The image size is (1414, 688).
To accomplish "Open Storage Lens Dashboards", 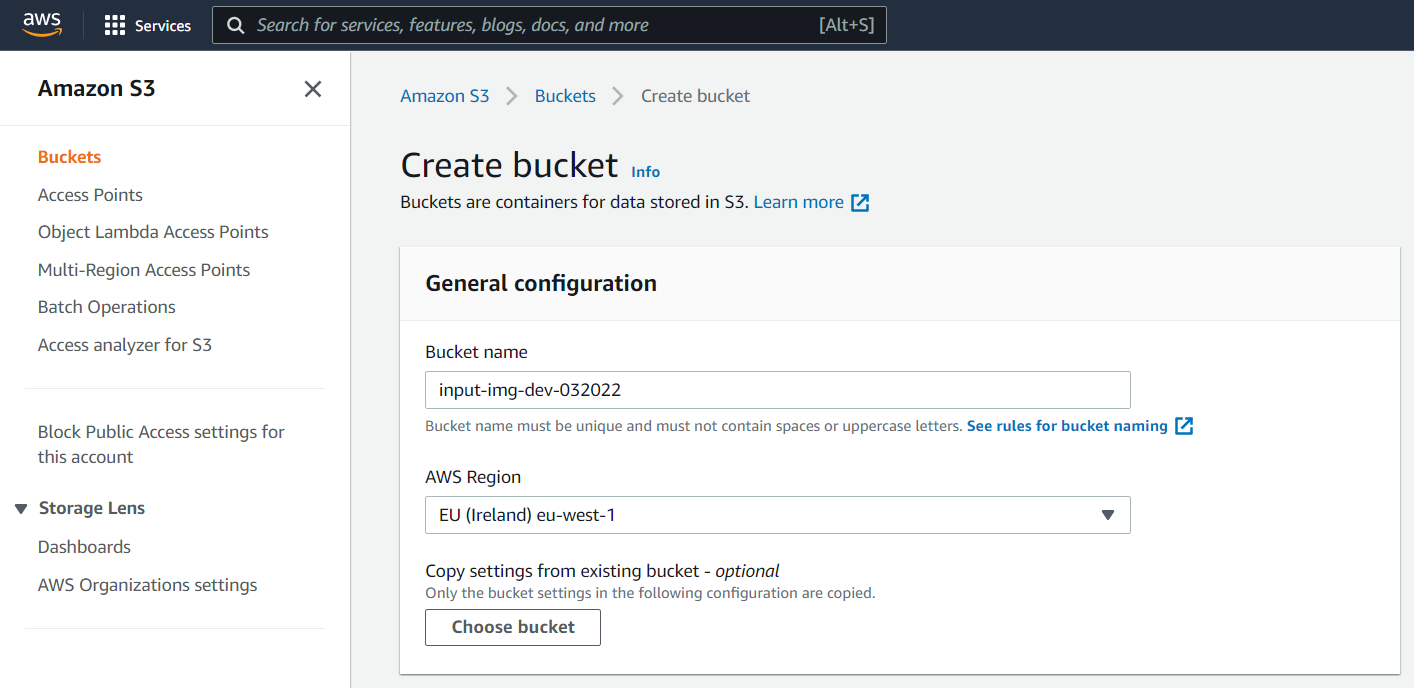I will 84,547.
